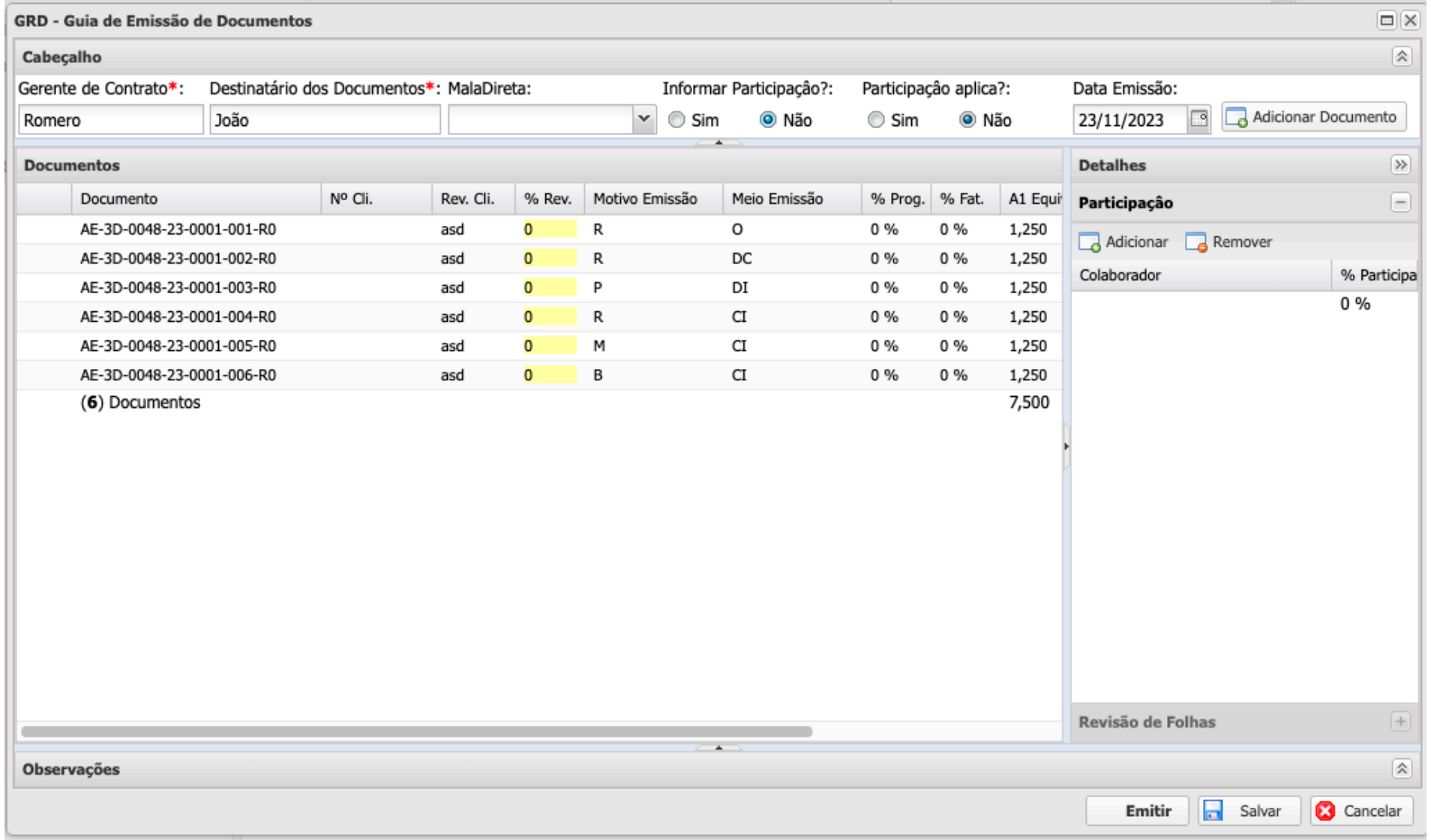The height and width of the screenshot is (840, 1431).
Task: Collapse the Detalhes panel sideways
Action: pos(1400,165)
